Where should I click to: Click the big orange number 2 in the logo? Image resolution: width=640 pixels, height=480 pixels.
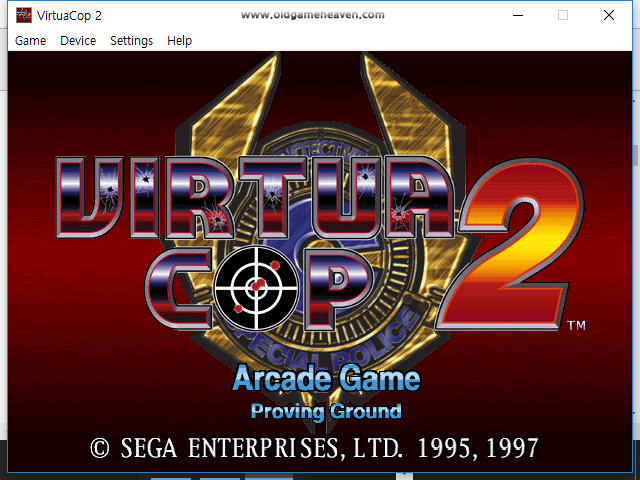[512, 244]
